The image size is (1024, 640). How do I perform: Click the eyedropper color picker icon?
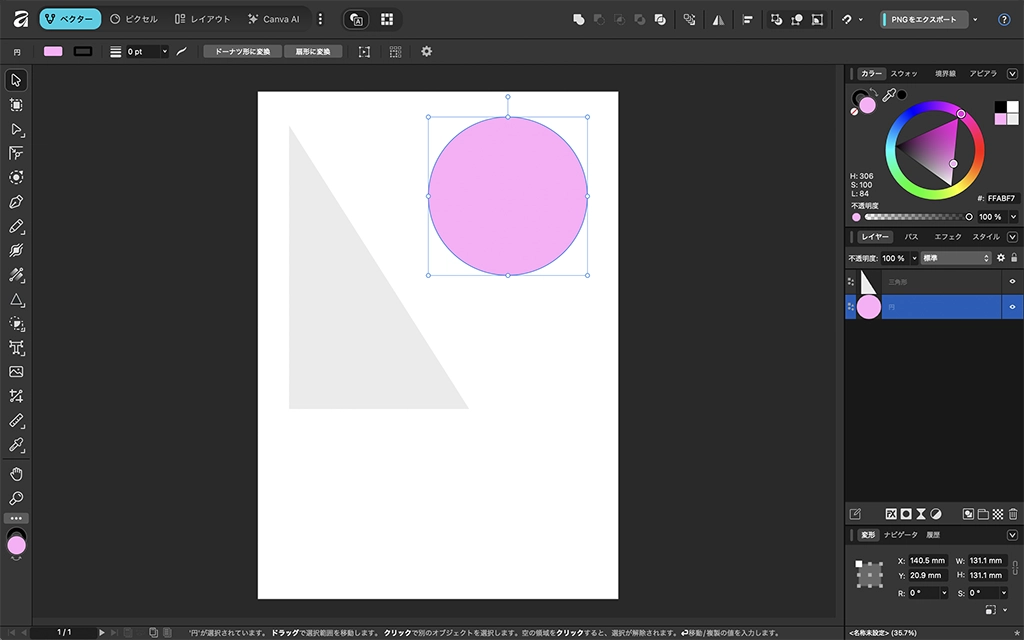[888, 95]
